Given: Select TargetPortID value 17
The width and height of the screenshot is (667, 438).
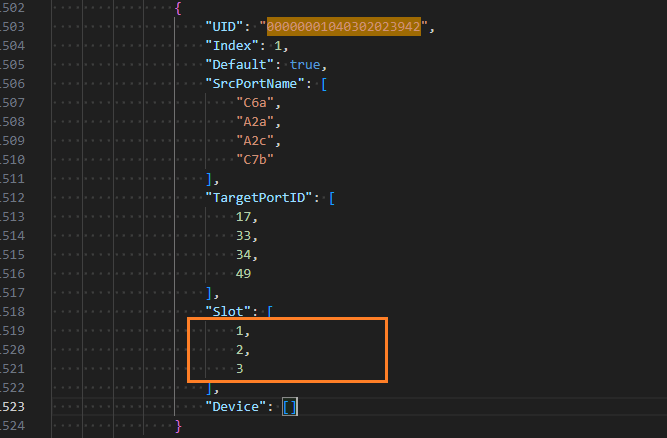Looking at the screenshot, I should [244, 217].
